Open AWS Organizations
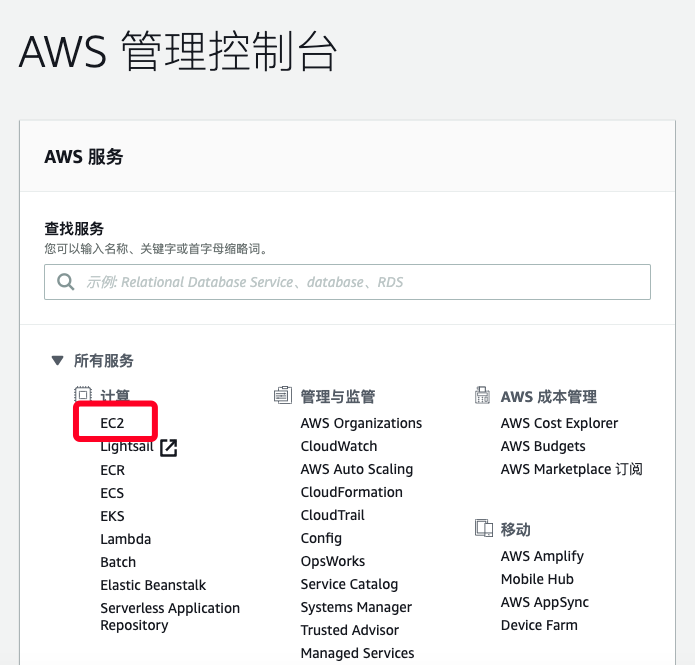This screenshot has width=695, height=665. pyautogui.click(x=361, y=423)
